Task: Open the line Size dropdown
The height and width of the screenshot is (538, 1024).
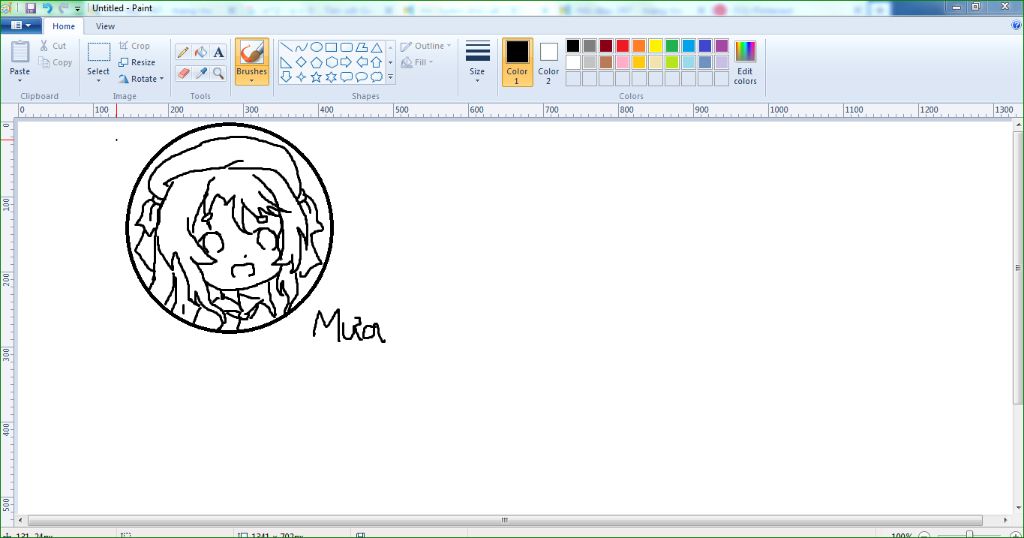Action: tap(477, 62)
